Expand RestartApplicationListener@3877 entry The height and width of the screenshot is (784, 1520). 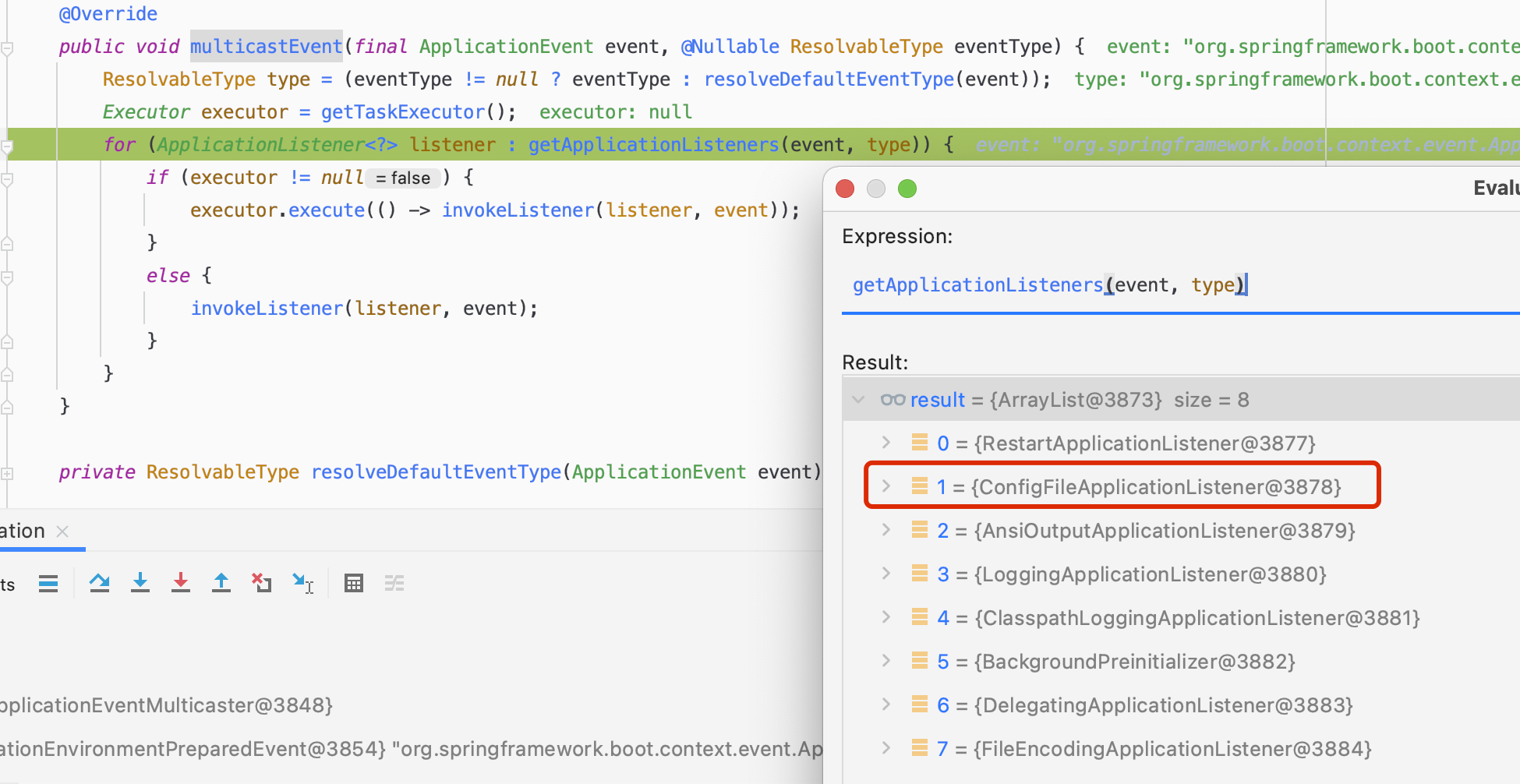[886, 443]
